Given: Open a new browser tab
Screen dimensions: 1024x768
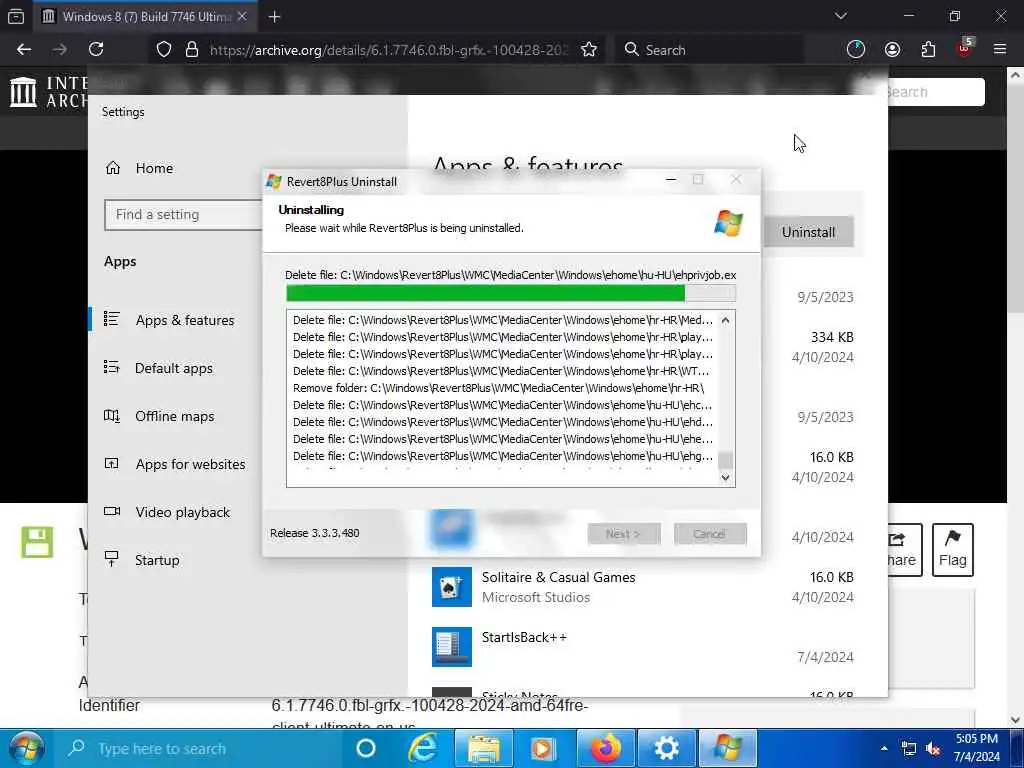Looking at the screenshot, I should pos(274,17).
